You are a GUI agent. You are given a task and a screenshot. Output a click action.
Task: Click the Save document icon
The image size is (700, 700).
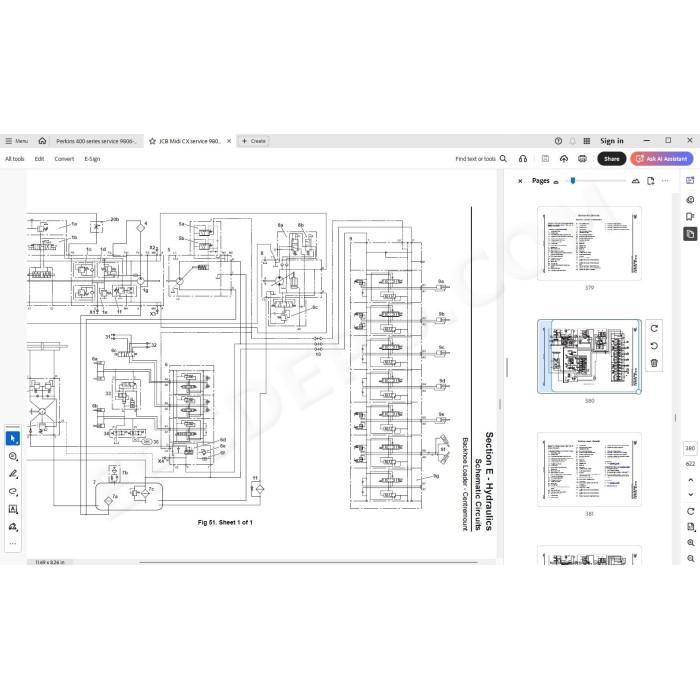click(x=545, y=159)
